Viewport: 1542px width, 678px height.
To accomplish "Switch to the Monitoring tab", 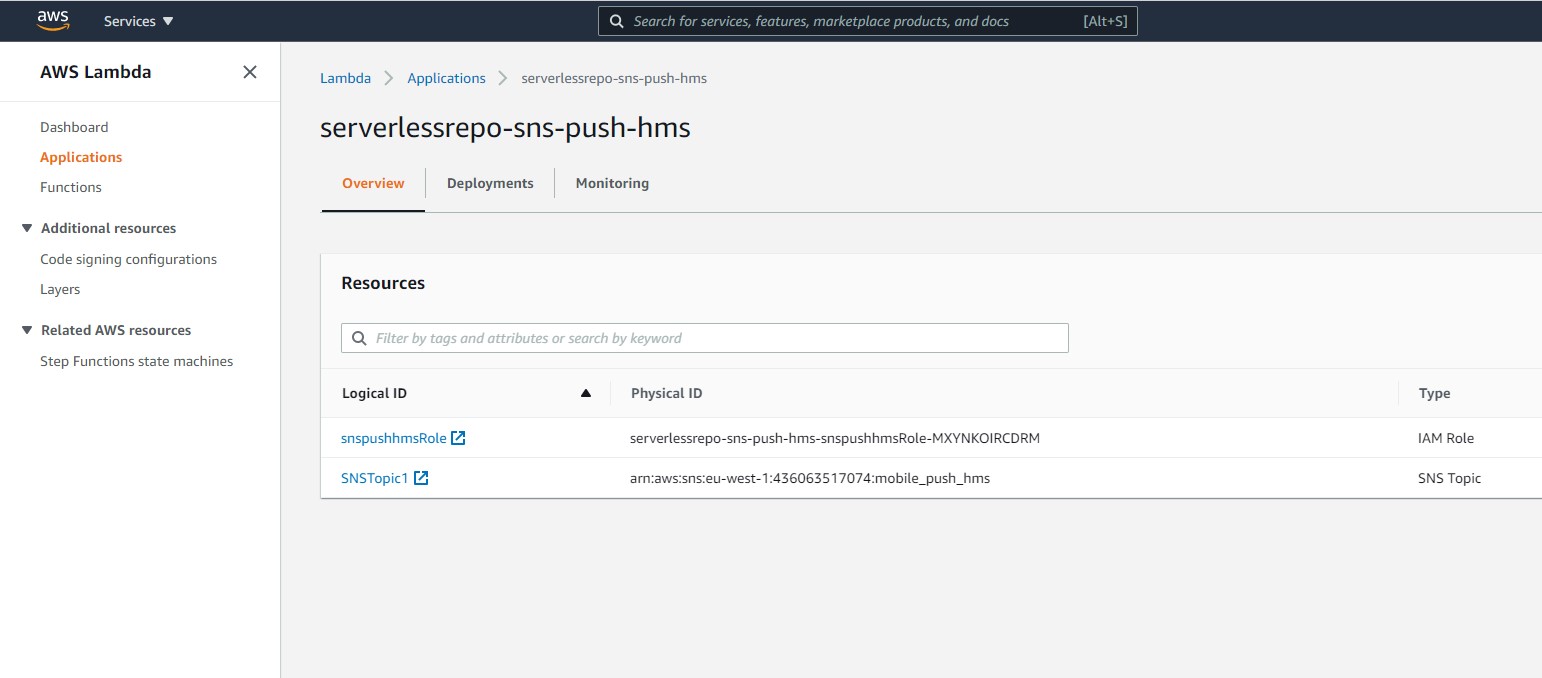I will tap(611, 183).
